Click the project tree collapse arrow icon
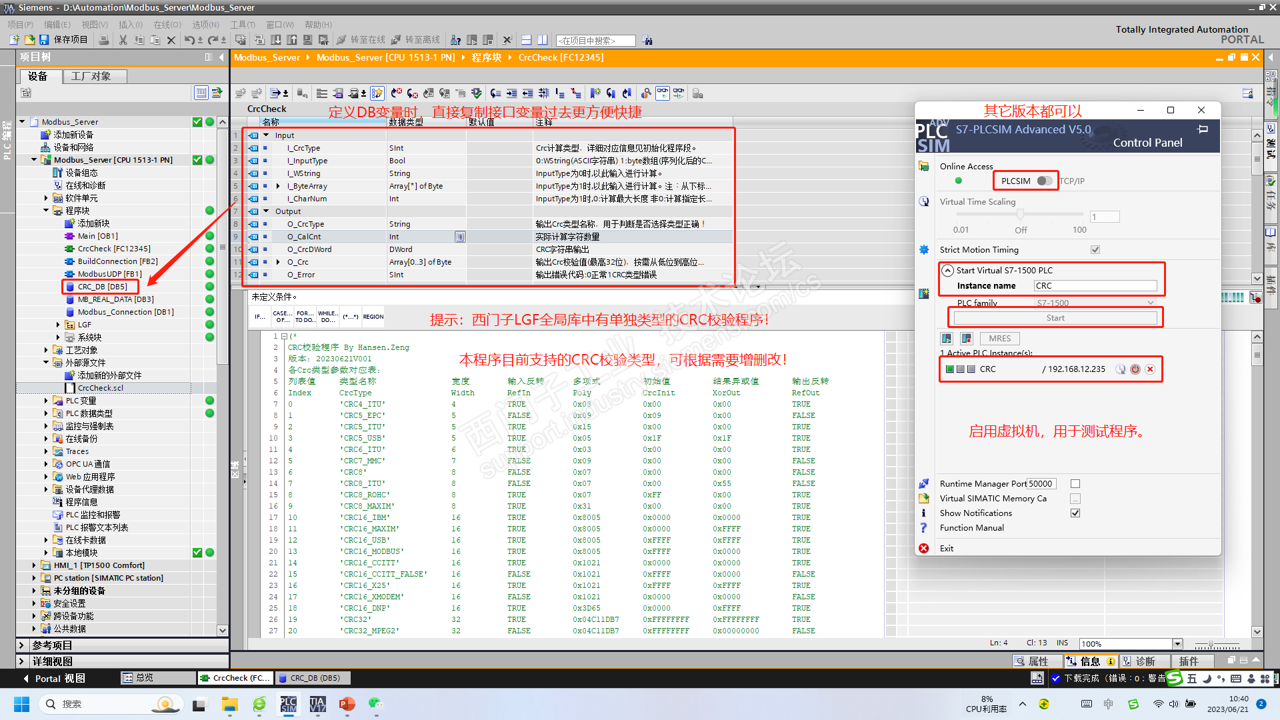1280x720 pixels. pos(222,57)
